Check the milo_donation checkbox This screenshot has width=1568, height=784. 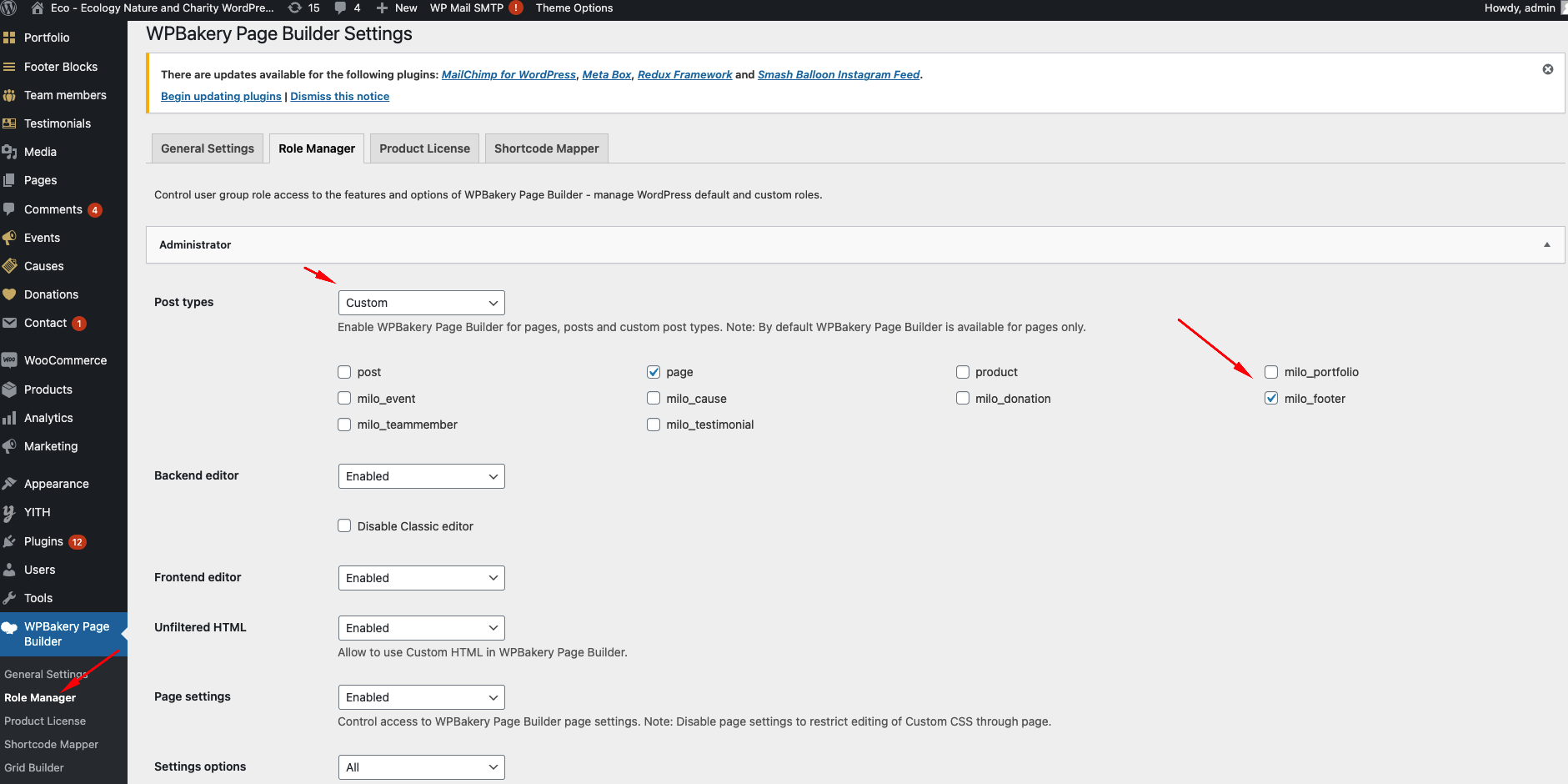(x=963, y=399)
